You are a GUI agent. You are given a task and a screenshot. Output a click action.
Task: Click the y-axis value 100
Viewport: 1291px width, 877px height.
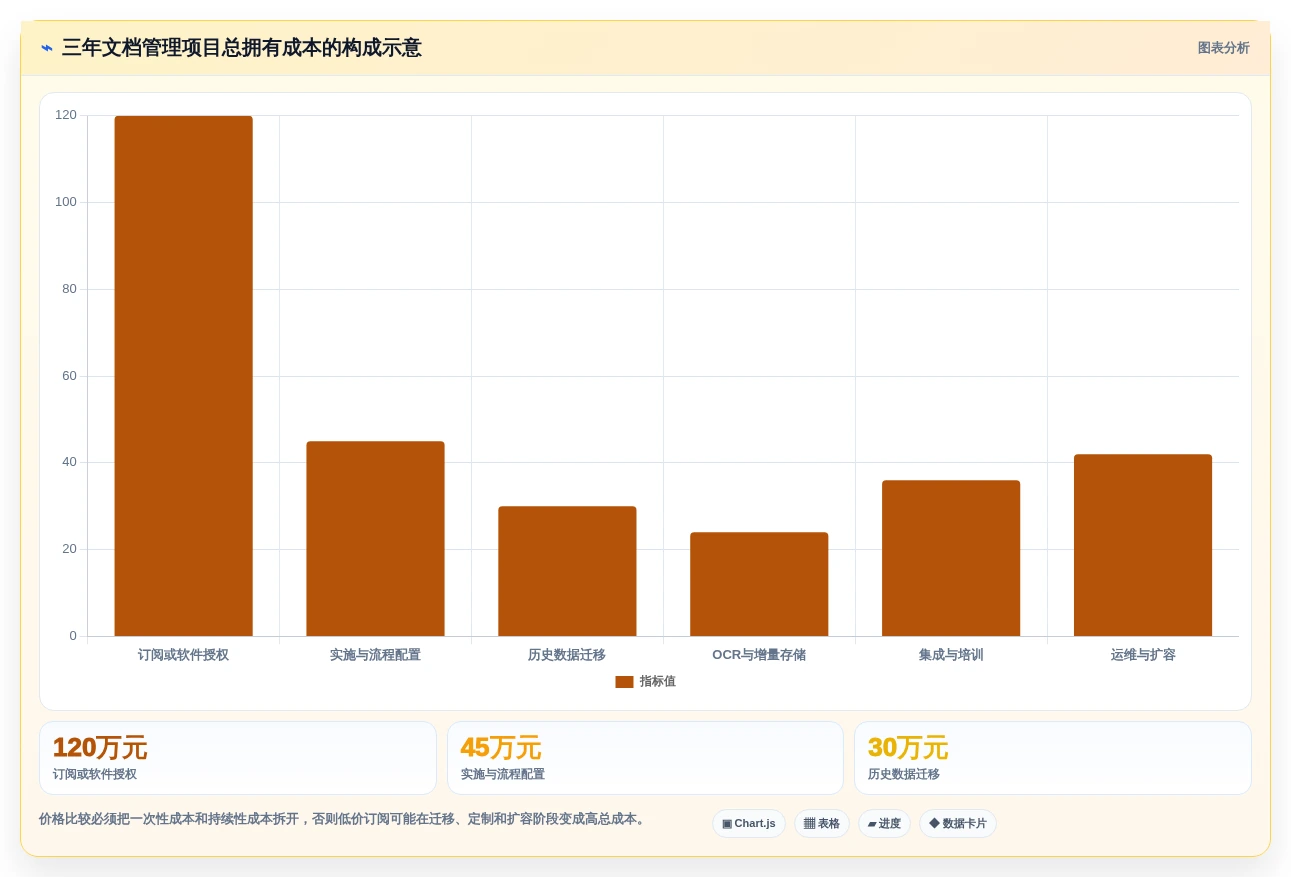click(x=66, y=202)
